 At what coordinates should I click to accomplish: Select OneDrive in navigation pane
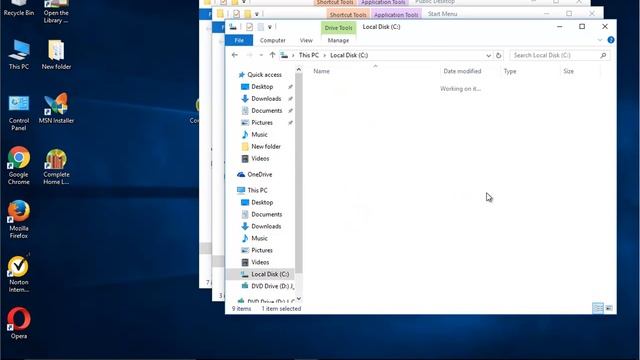point(260,174)
